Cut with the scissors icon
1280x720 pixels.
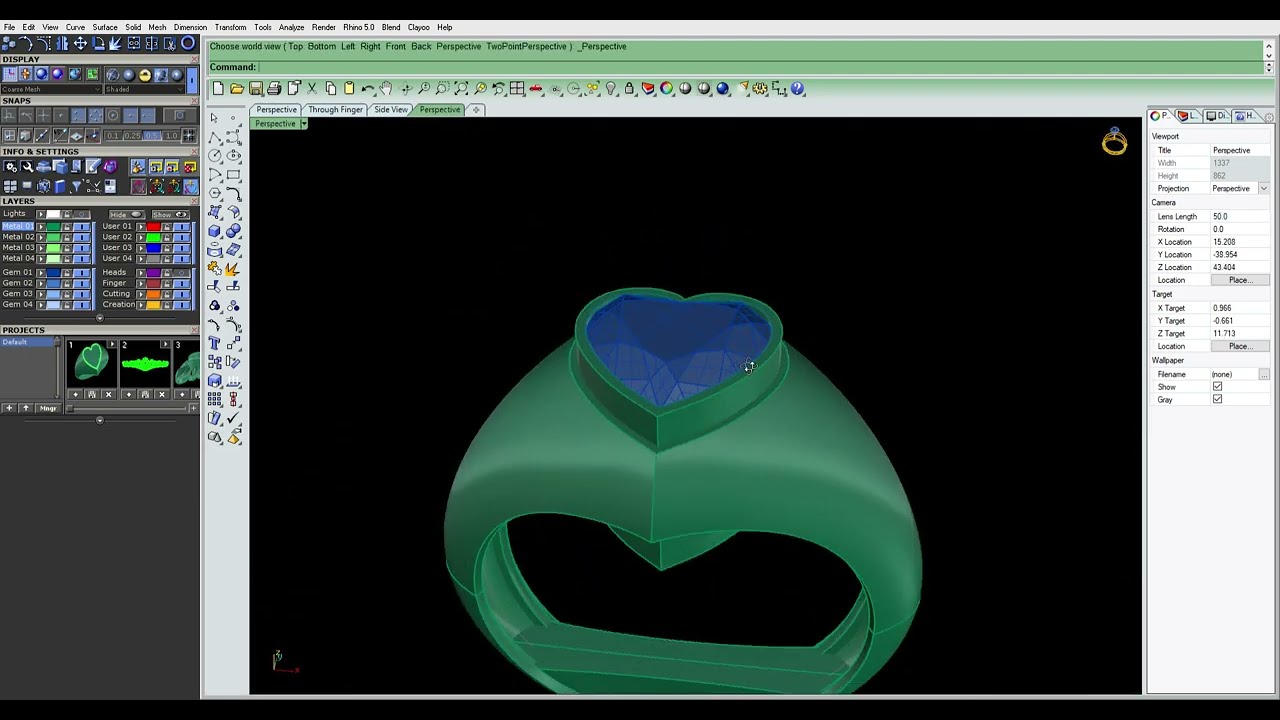[312, 89]
